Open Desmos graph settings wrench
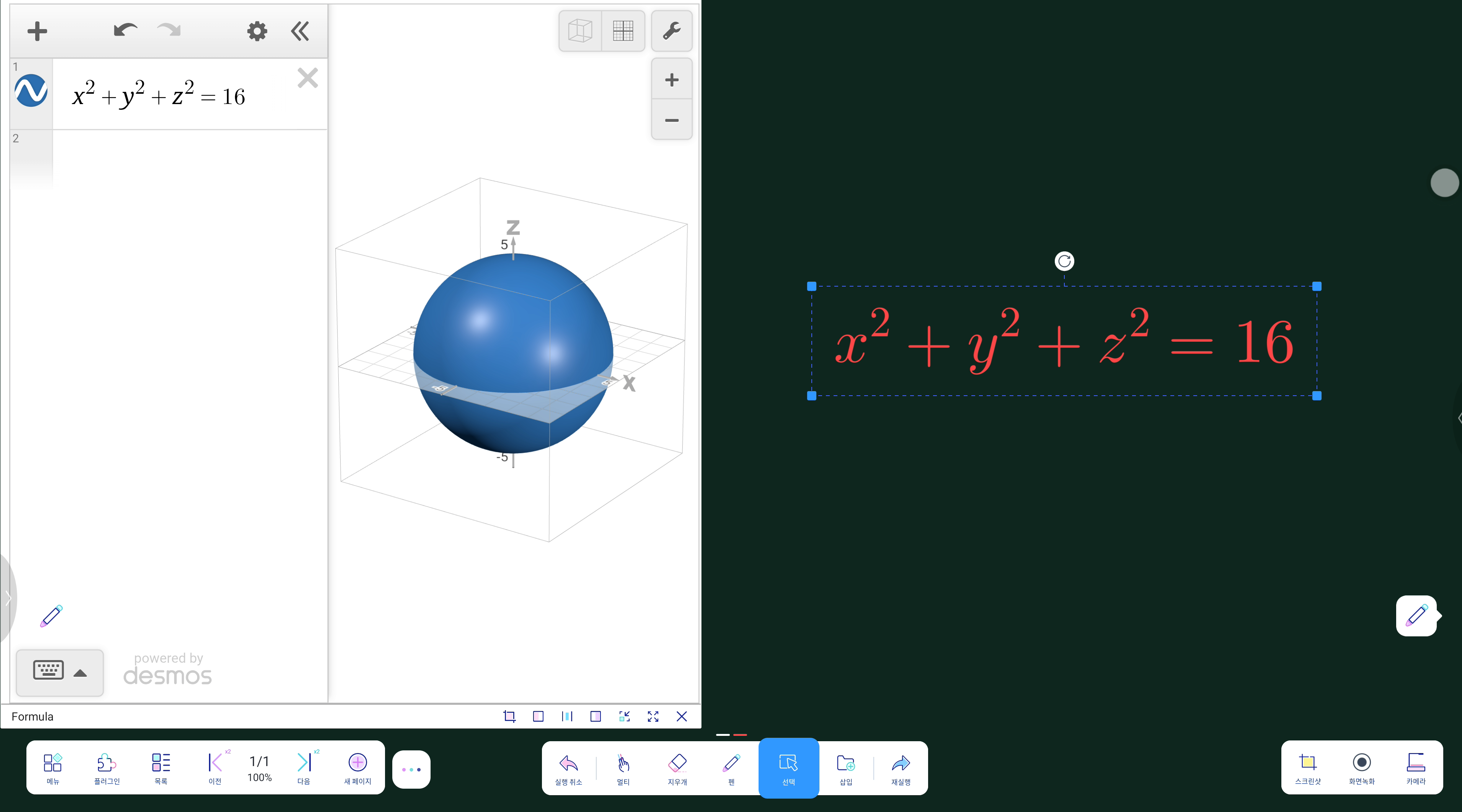 click(671, 31)
